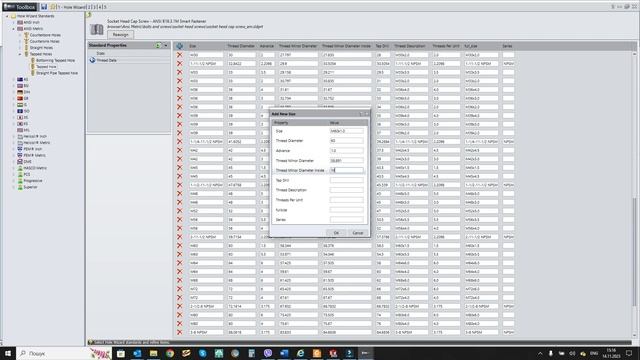This screenshot has width=640, height=360.
Task: Save Toolbox settings with the floppy icon
Action: pyautogui.click(x=44, y=7)
